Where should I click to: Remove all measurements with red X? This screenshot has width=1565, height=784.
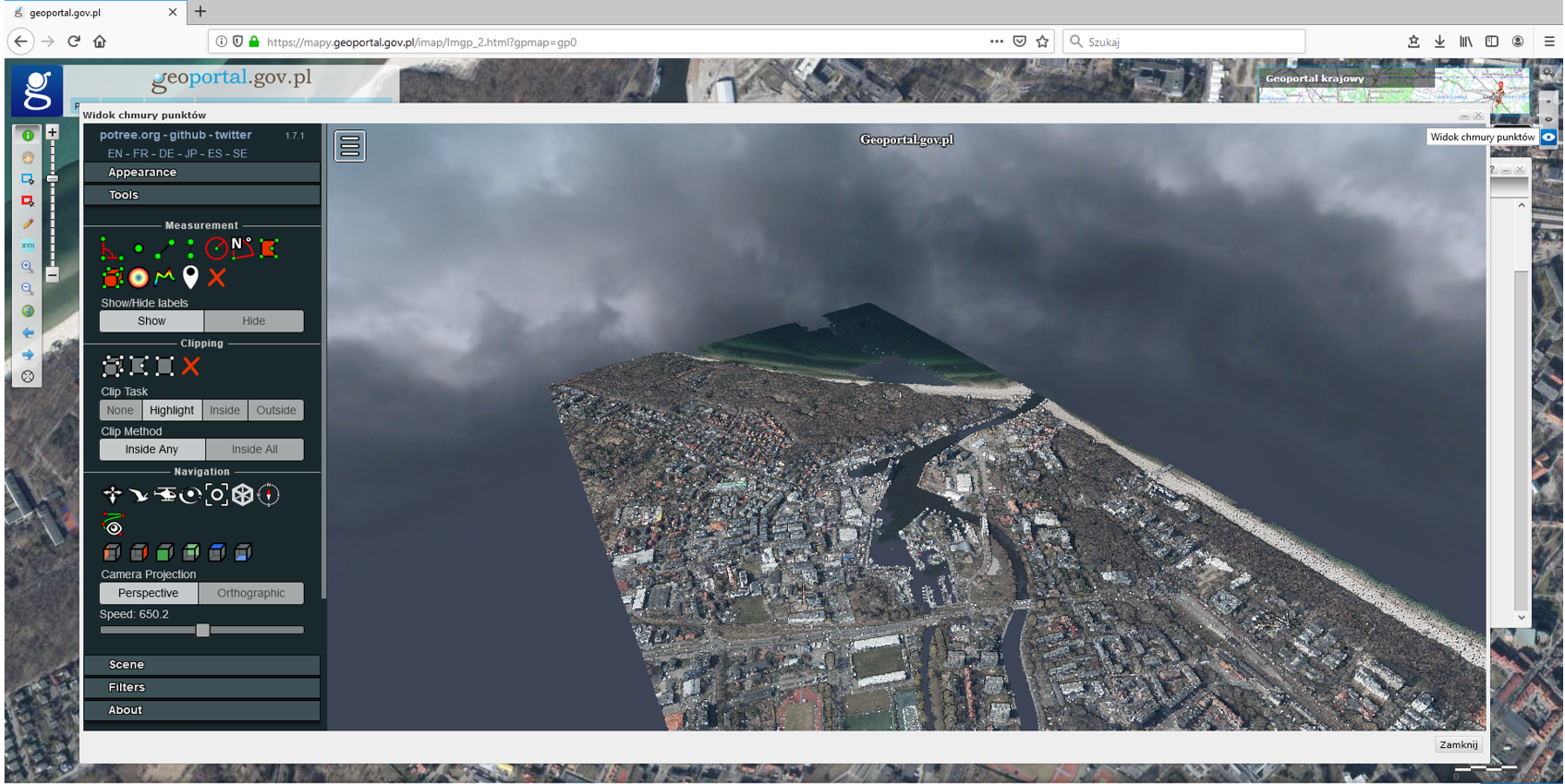pos(217,277)
